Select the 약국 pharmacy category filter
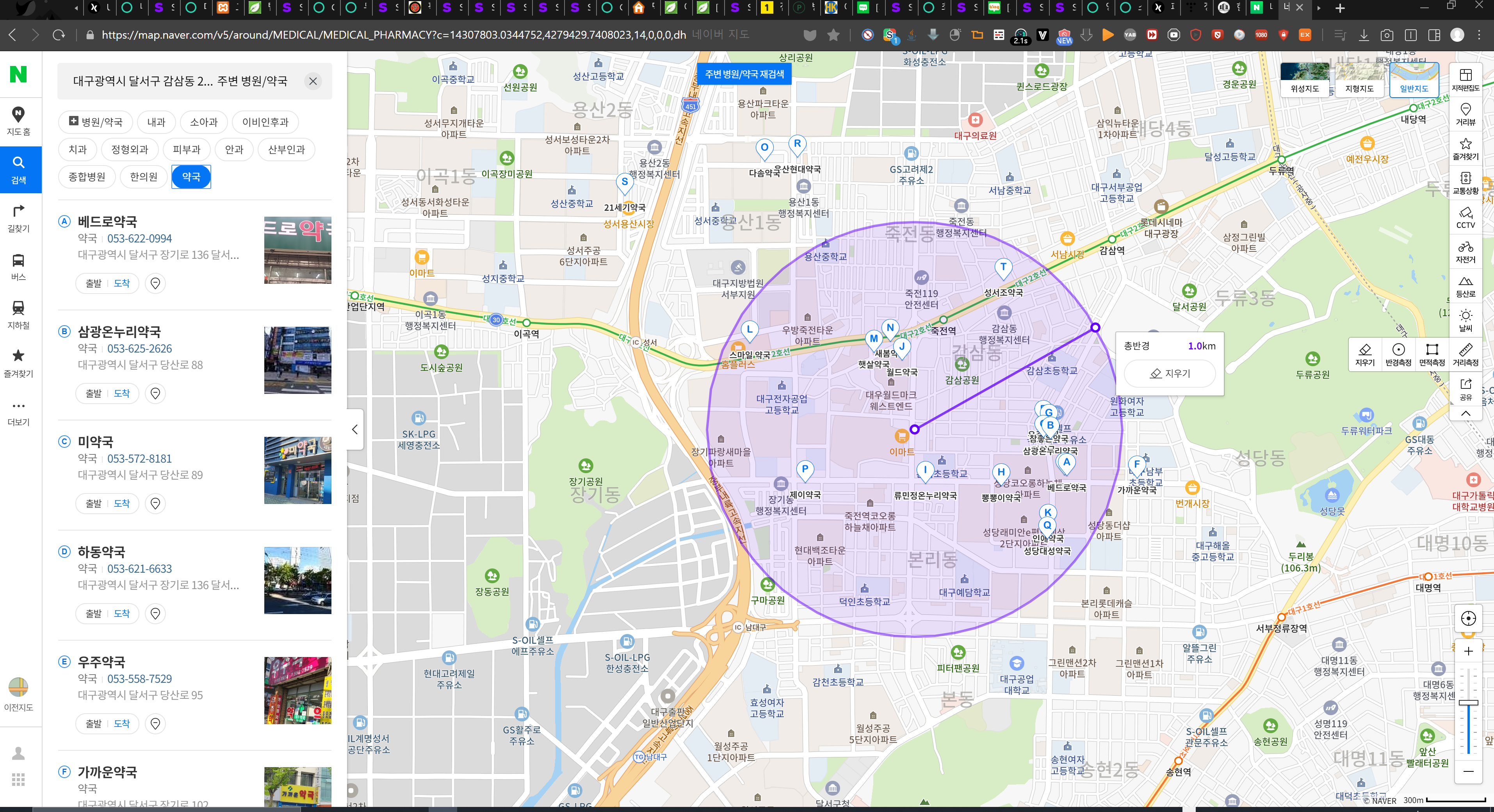Screen dimensions: 1494x812 [x=191, y=177]
